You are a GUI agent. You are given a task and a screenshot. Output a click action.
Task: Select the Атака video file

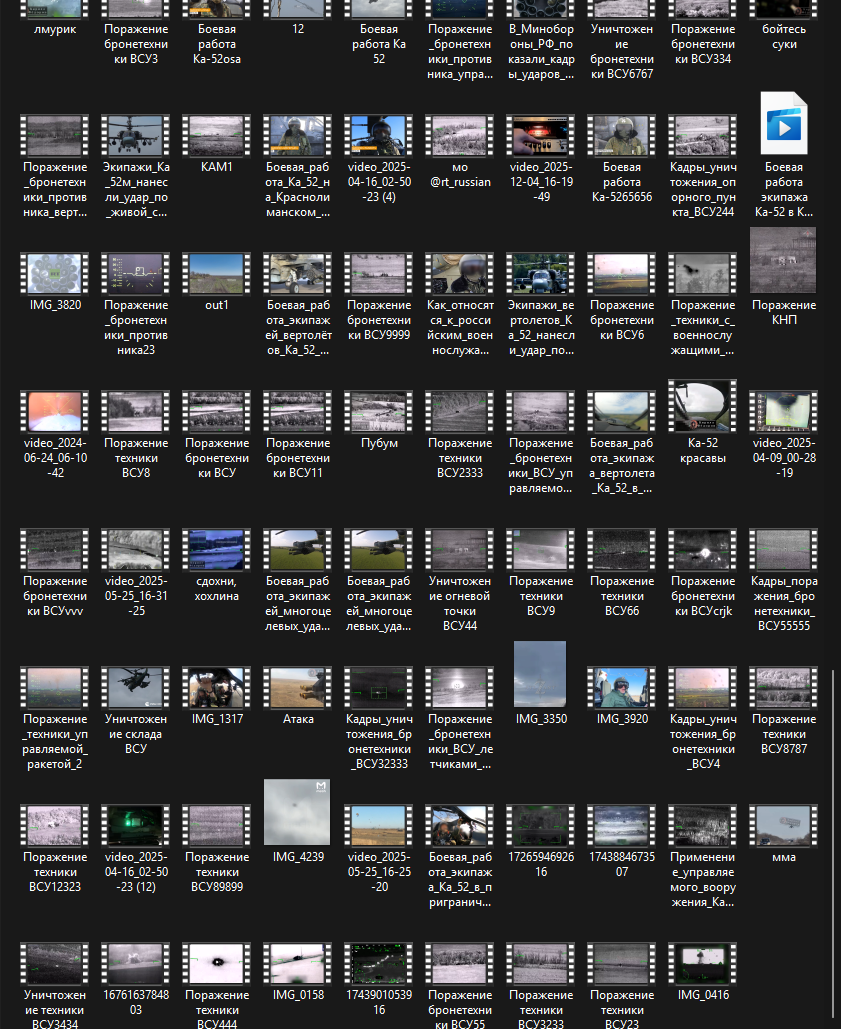pyautogui.click(x=298, y=696)
